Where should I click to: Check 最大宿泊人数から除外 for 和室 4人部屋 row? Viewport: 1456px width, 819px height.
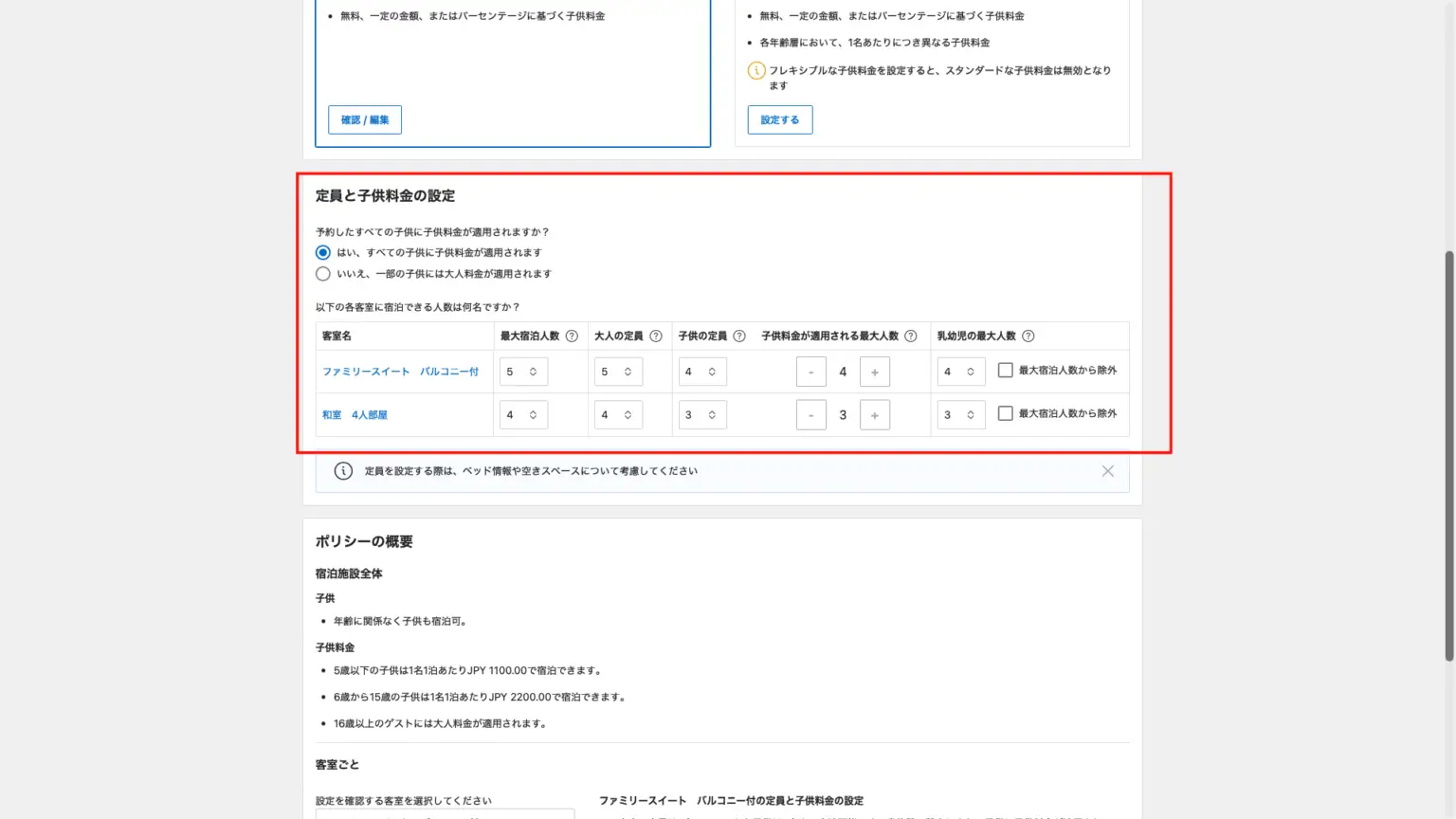1006,413
